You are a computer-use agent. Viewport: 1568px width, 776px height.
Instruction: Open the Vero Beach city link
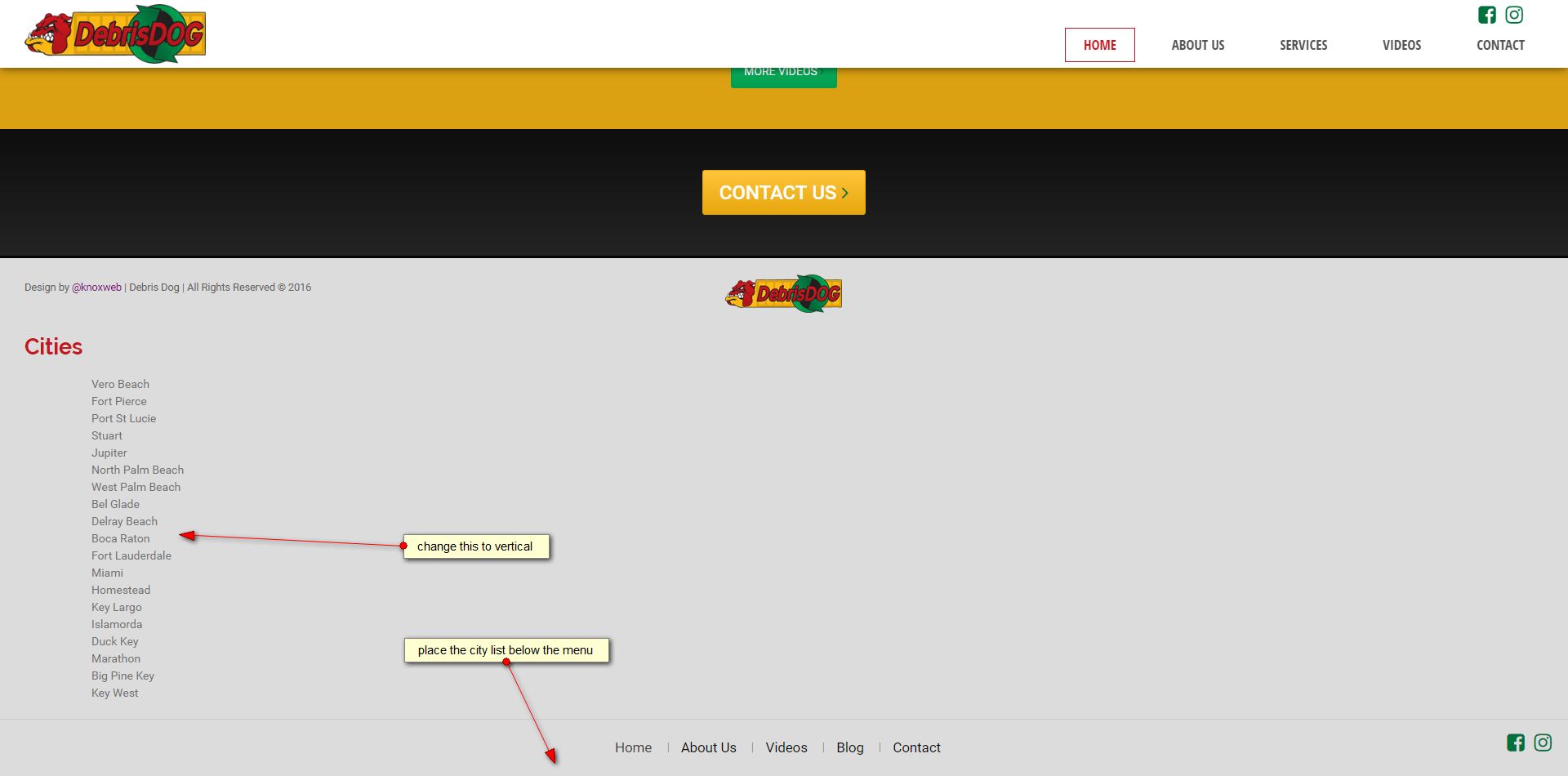tap(121, 384)
